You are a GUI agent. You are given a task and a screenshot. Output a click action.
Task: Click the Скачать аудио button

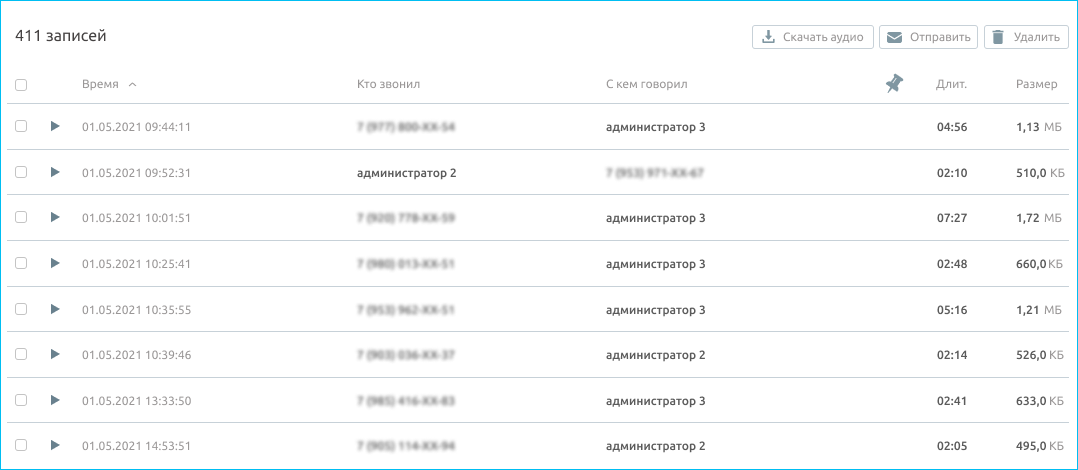[x=813, y=37]
